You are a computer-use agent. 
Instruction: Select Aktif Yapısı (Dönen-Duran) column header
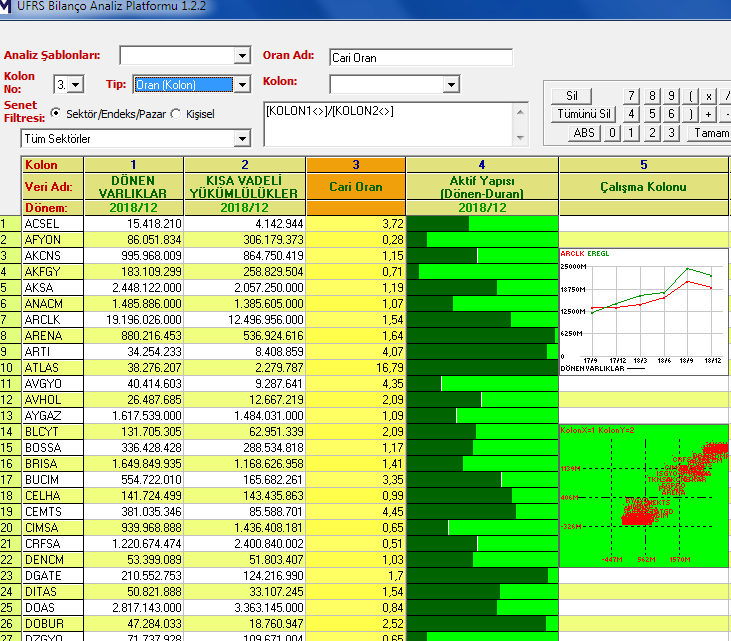coord(482,187)
